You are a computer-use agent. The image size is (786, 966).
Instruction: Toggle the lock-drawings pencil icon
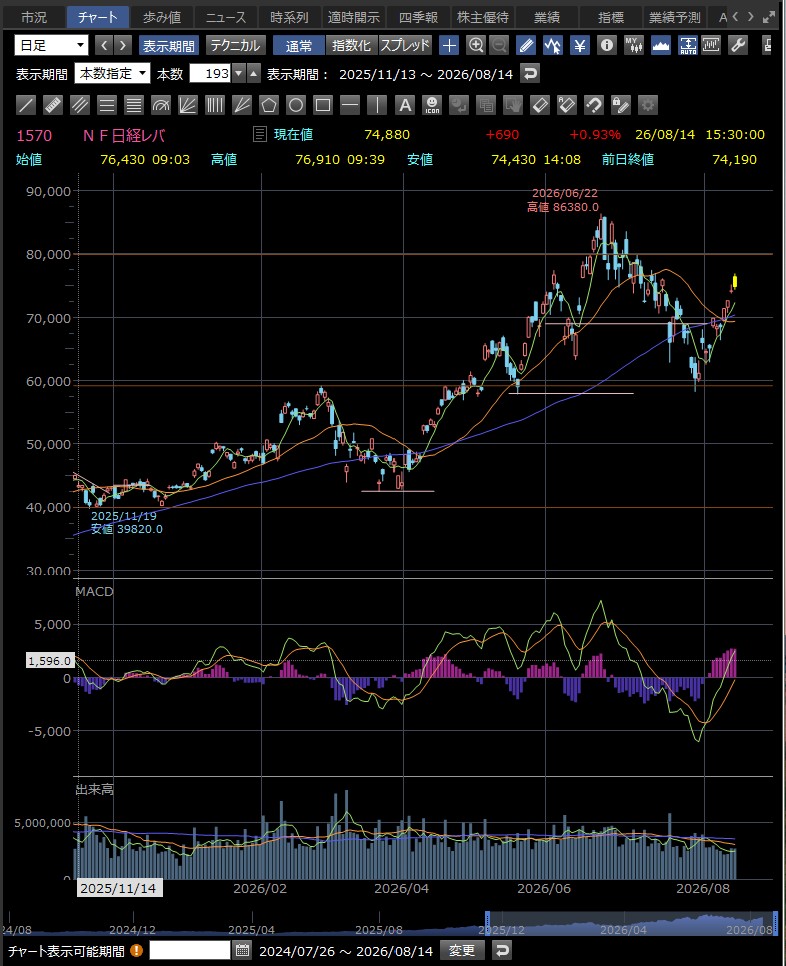click(x=621, y=105)
